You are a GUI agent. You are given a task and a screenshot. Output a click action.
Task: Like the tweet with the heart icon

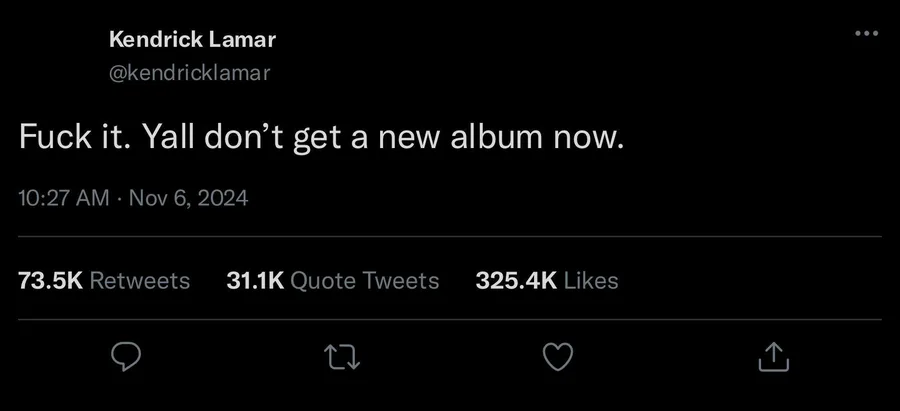(x=557, y=355)
